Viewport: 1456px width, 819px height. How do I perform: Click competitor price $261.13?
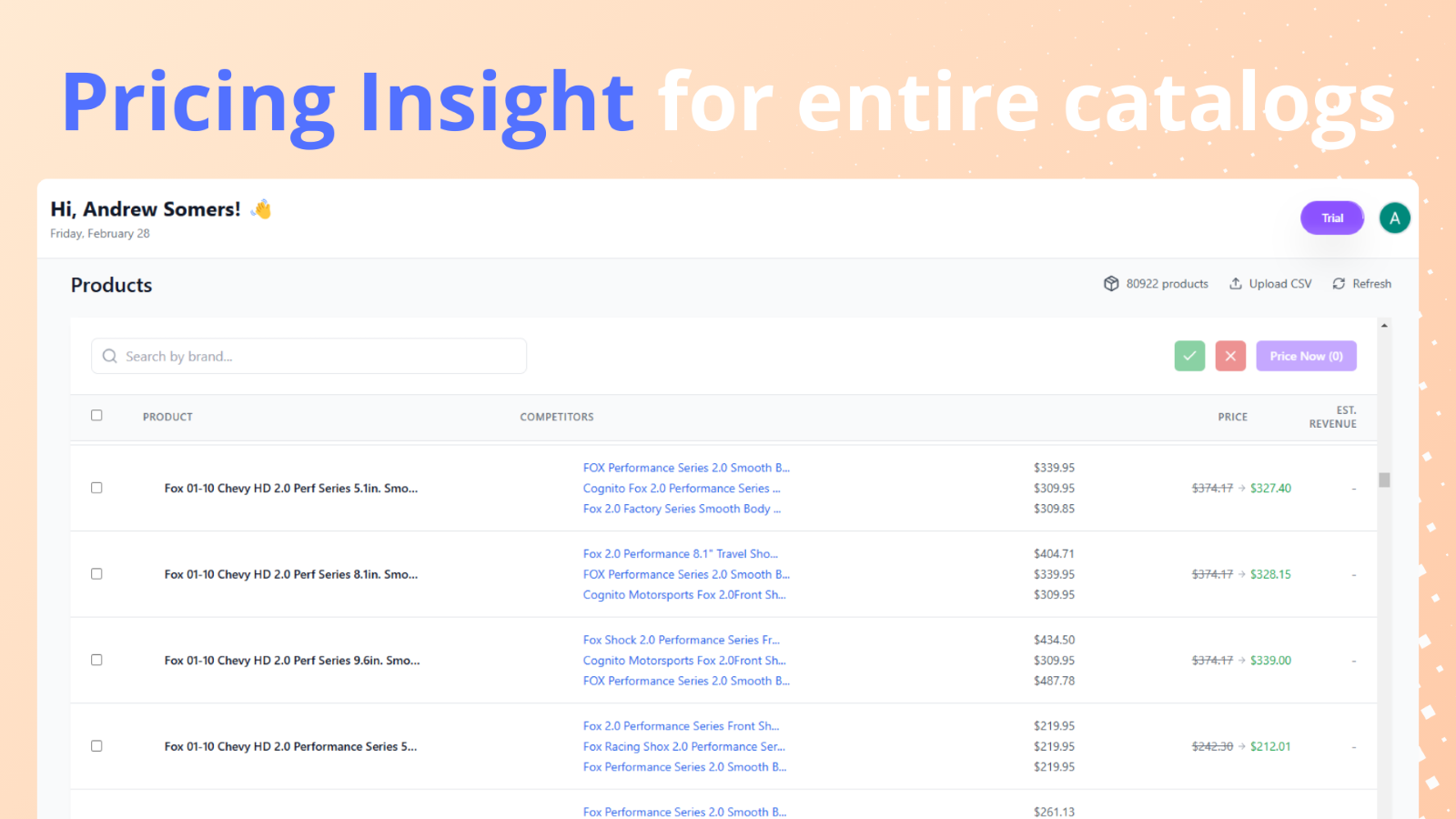click(1054, 812)
